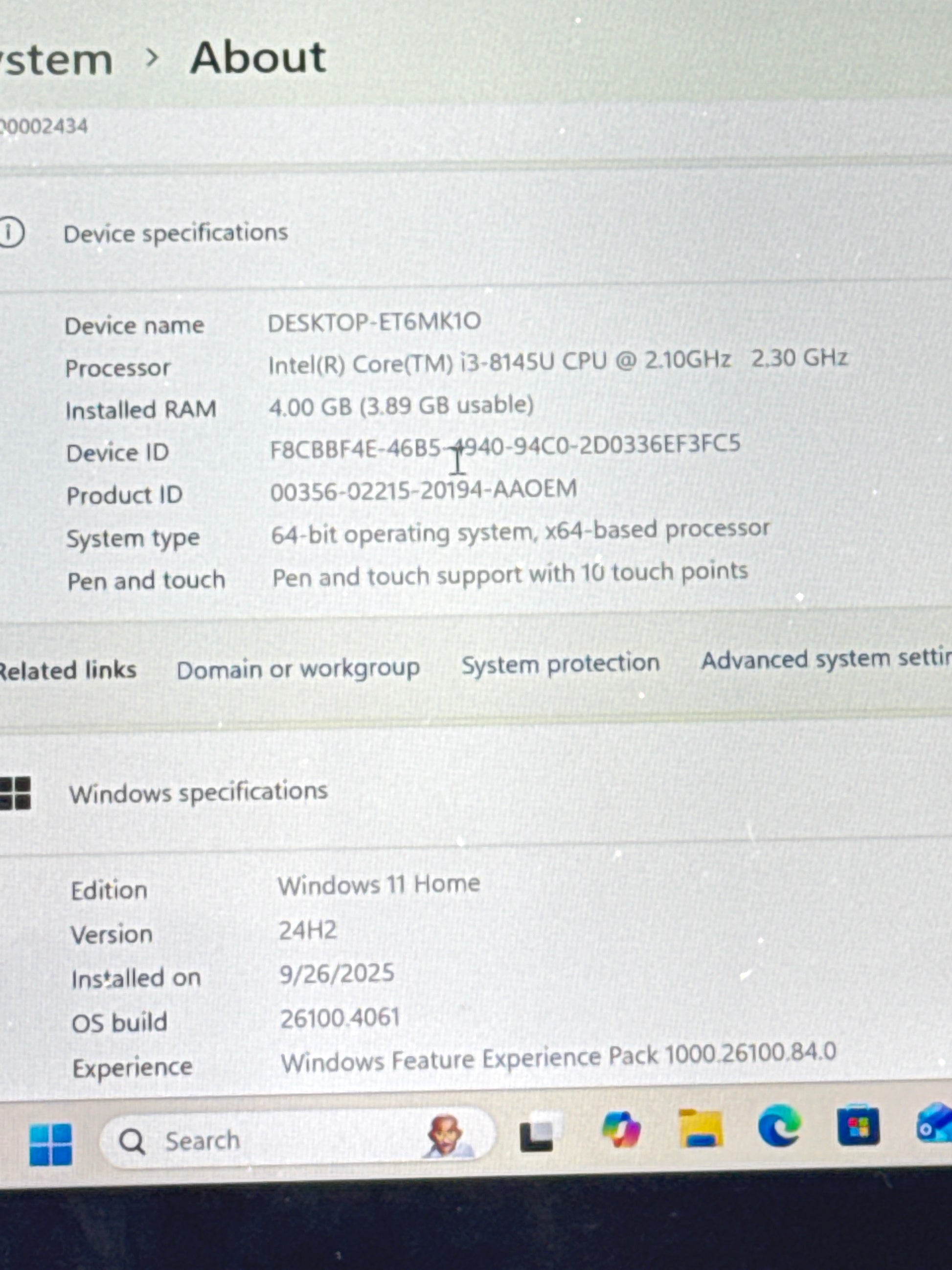Viewport: 952px width, 1270px height.
Task: Open Task View from taskbar
Action: point(537,1133)
